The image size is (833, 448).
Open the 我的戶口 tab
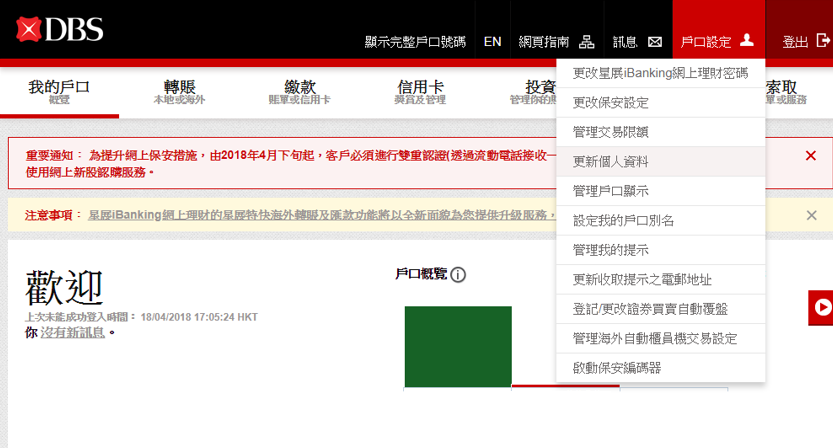tap(59, 91)
